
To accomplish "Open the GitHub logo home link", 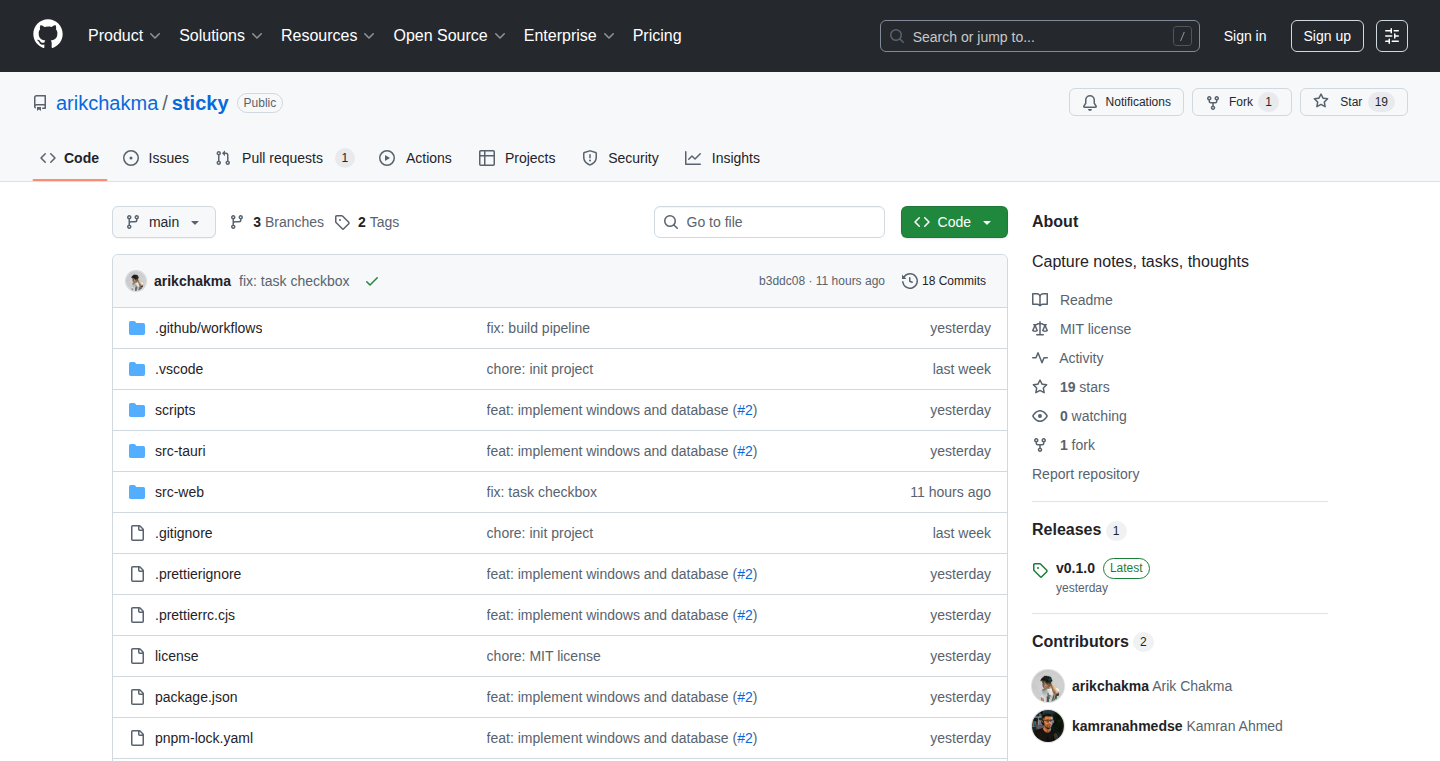I will [x=48, y=36].
